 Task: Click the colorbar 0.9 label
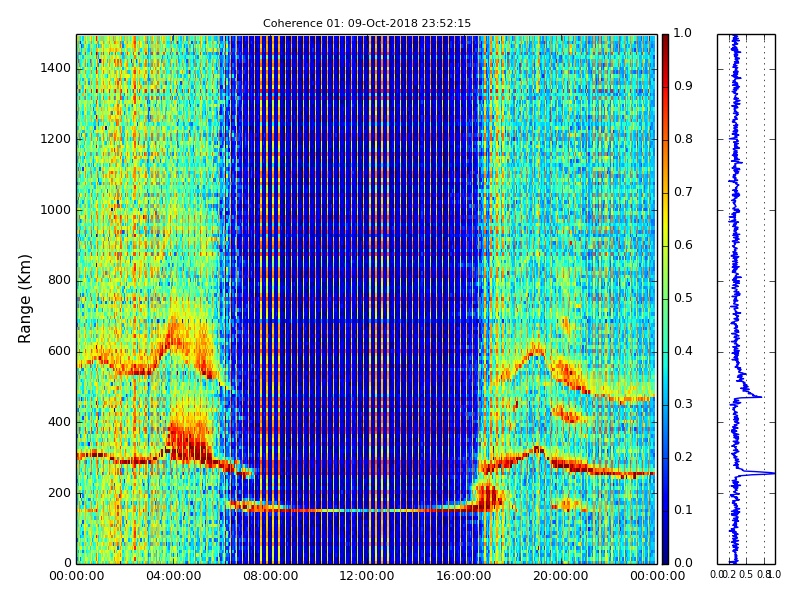pyautogui.click(x=683, y=86)
